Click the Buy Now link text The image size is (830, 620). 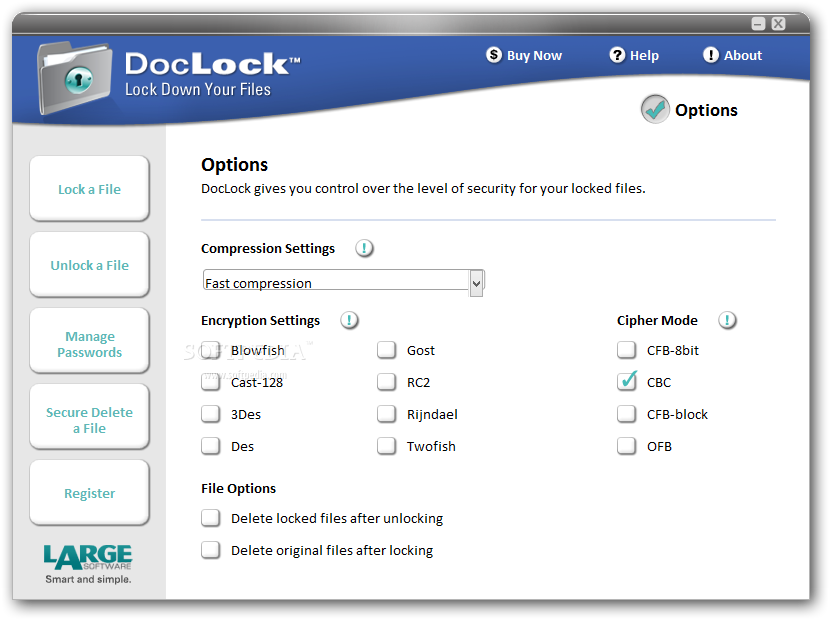[534, 56]
